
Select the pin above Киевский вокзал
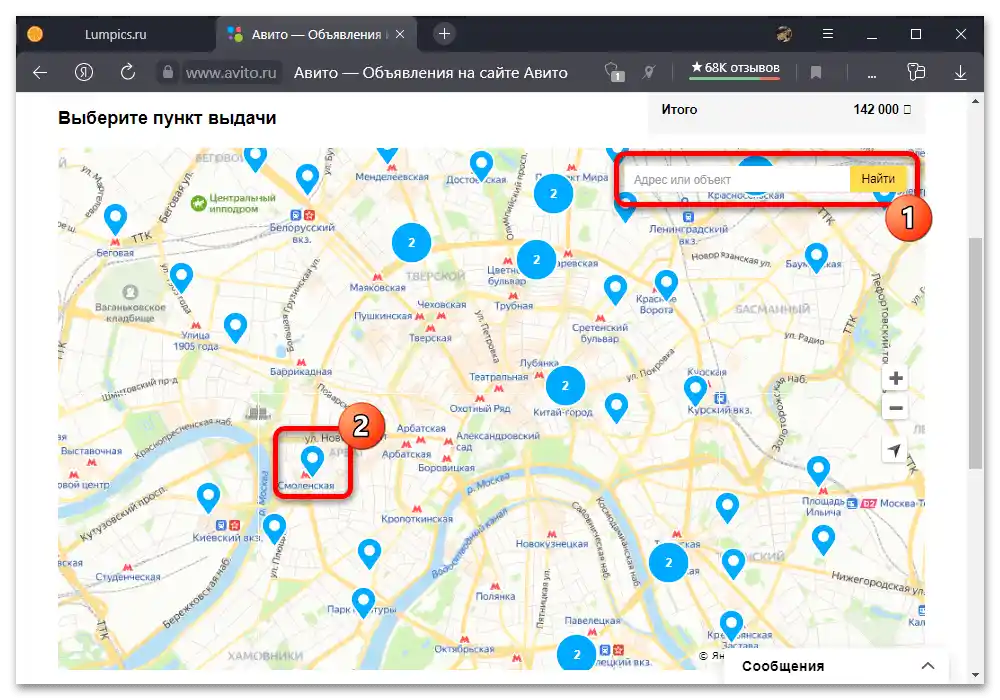[x=208, y=498]
